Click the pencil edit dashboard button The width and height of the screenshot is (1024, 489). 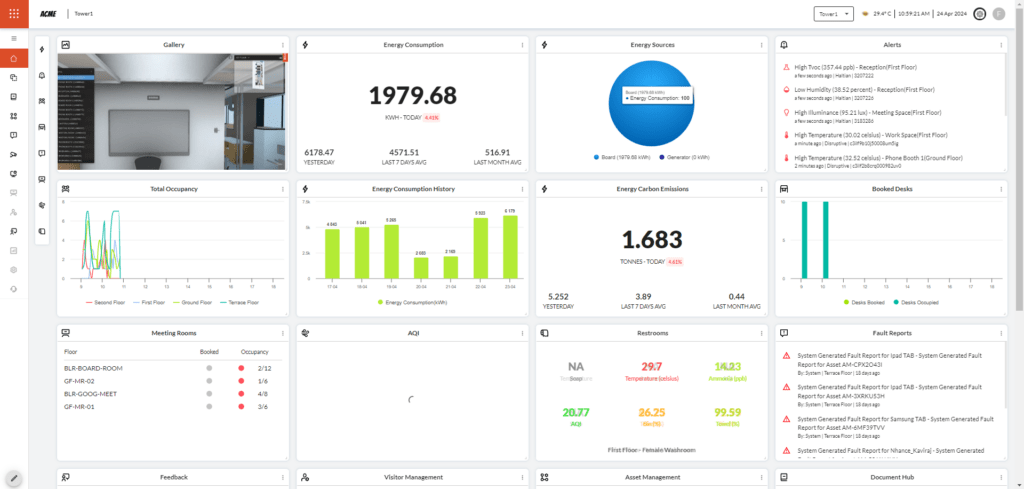click(13, 478)
